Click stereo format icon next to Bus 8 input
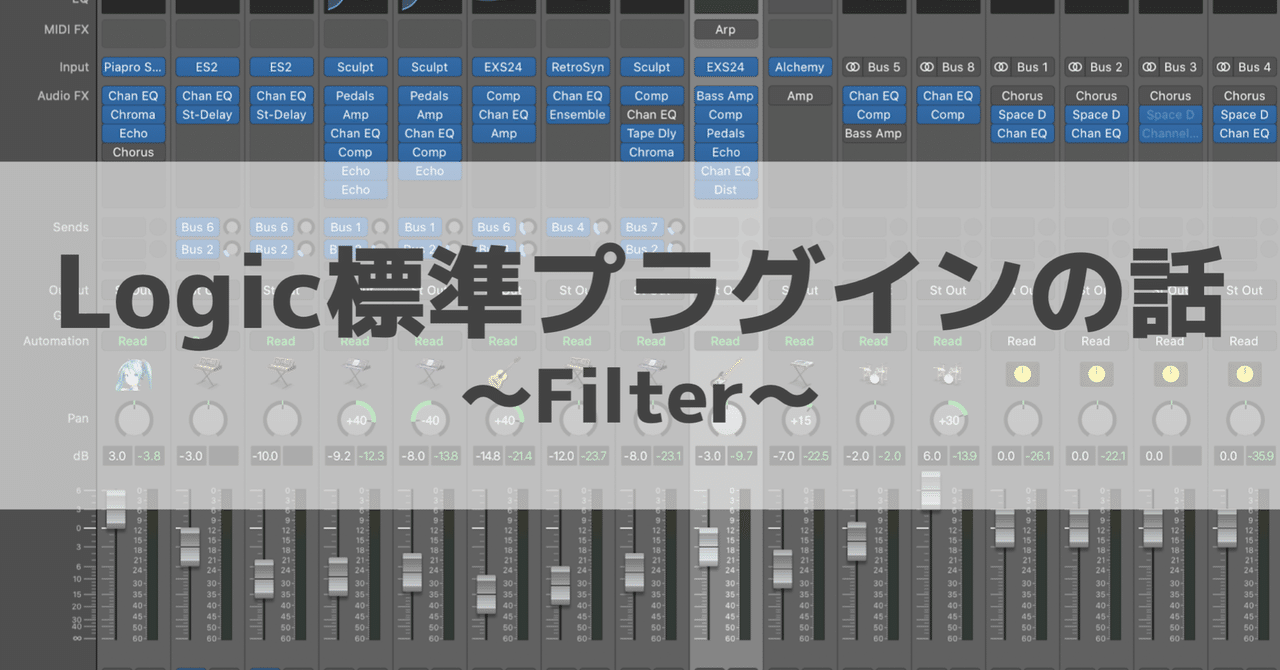The image size is (1280, 670). 927,67
